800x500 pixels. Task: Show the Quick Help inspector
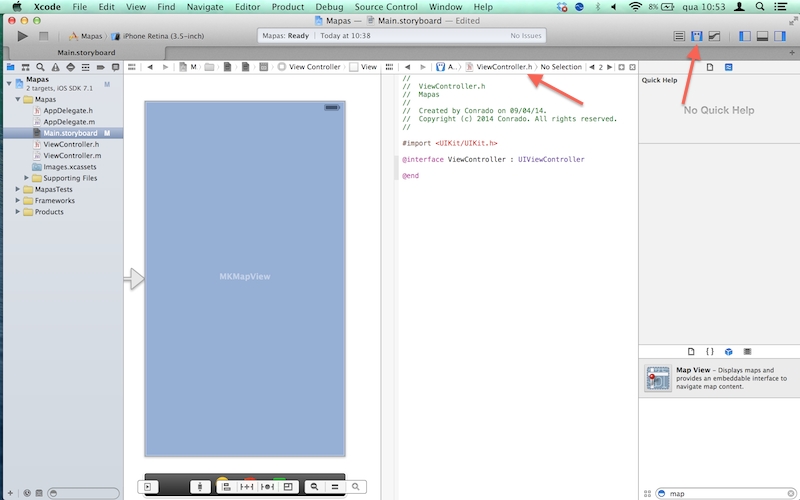point(729,67)
